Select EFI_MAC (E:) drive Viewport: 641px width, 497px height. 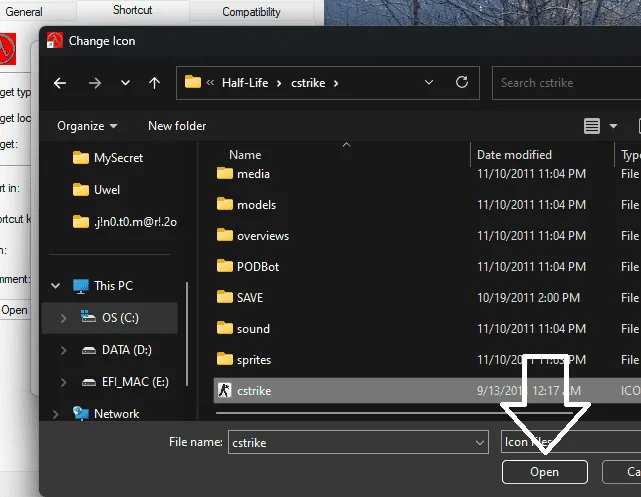point(125,382)
